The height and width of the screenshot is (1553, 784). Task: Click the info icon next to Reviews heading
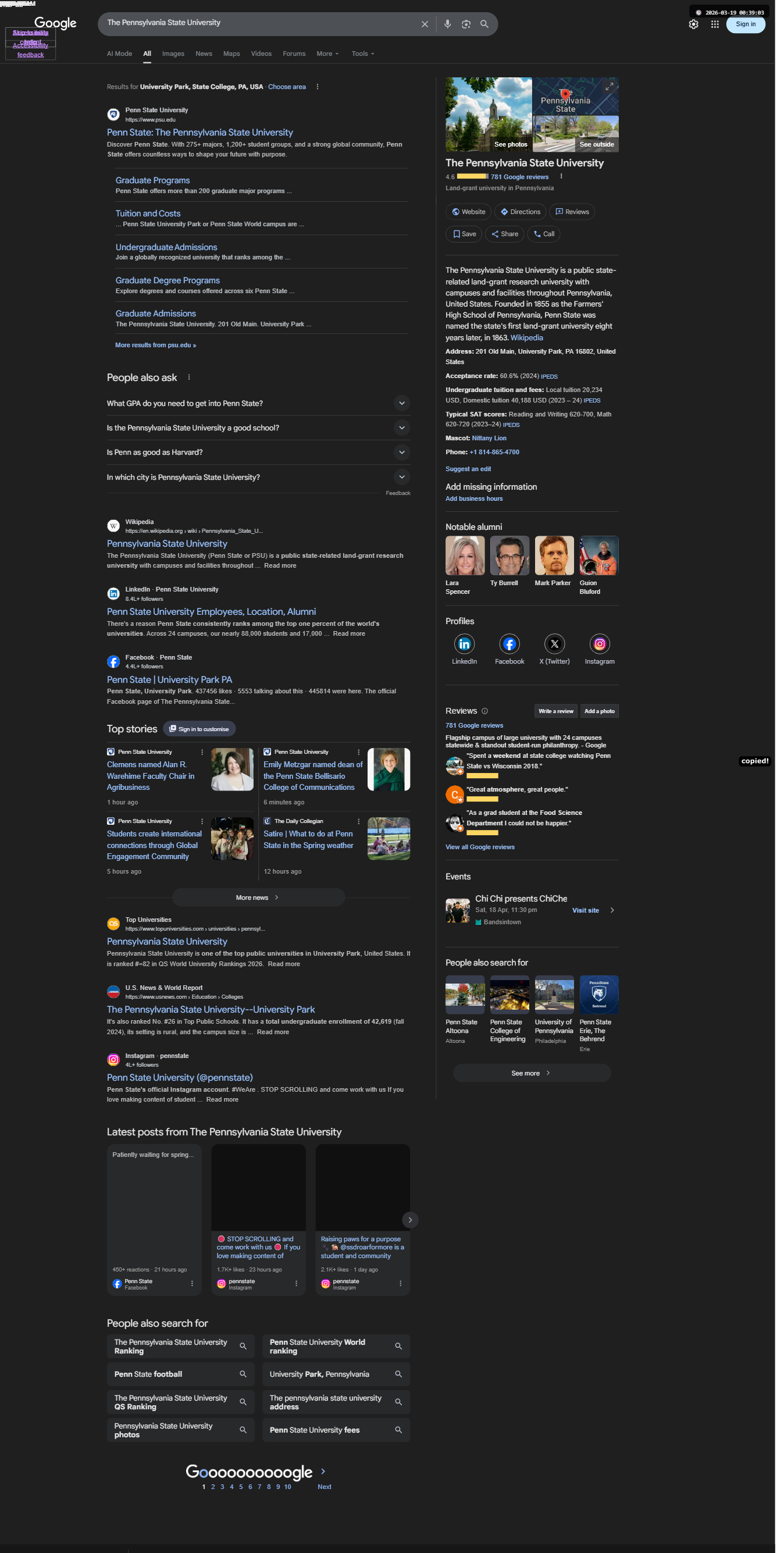tap(484, 711)
